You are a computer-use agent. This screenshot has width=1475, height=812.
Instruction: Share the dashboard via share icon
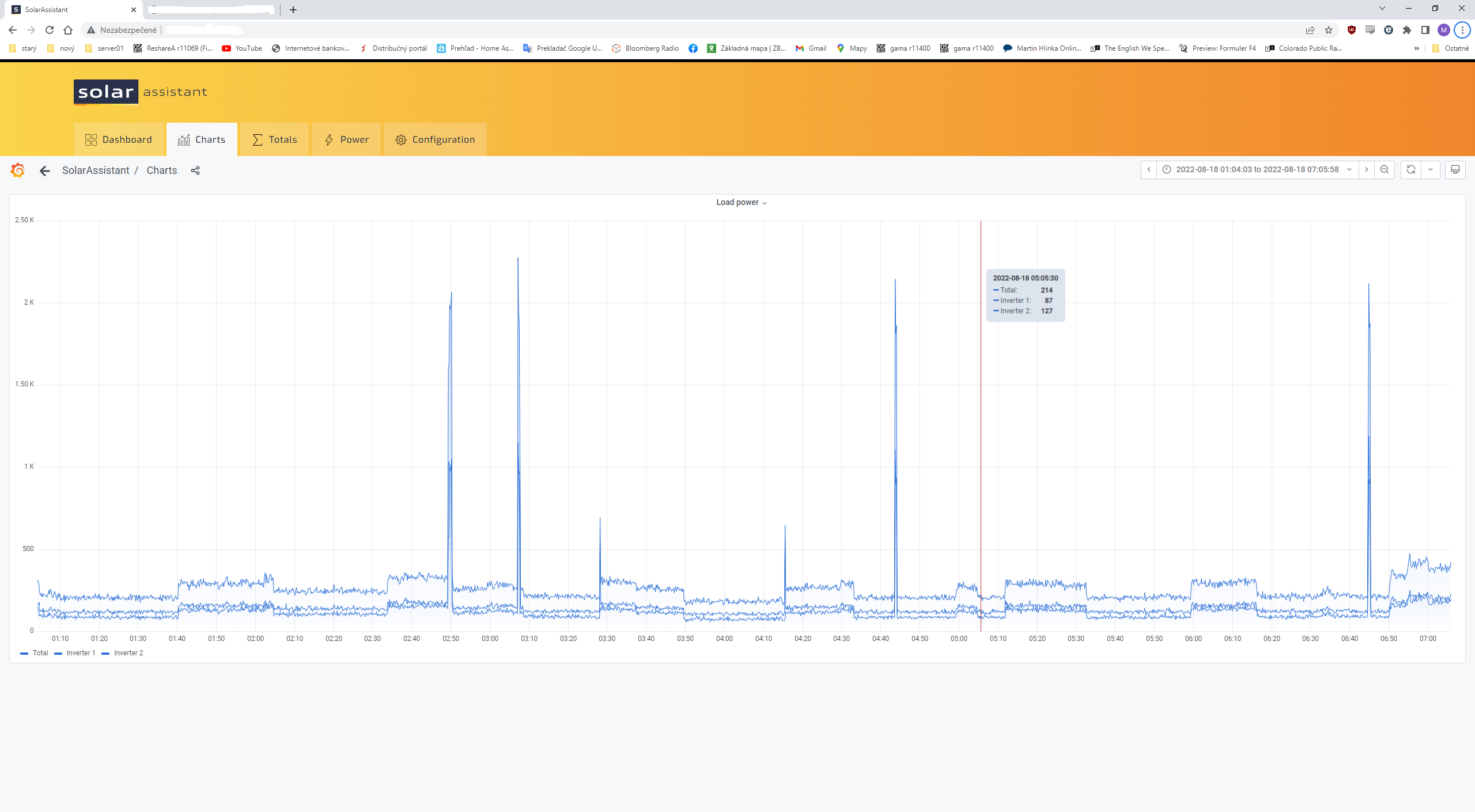[195, 170]
